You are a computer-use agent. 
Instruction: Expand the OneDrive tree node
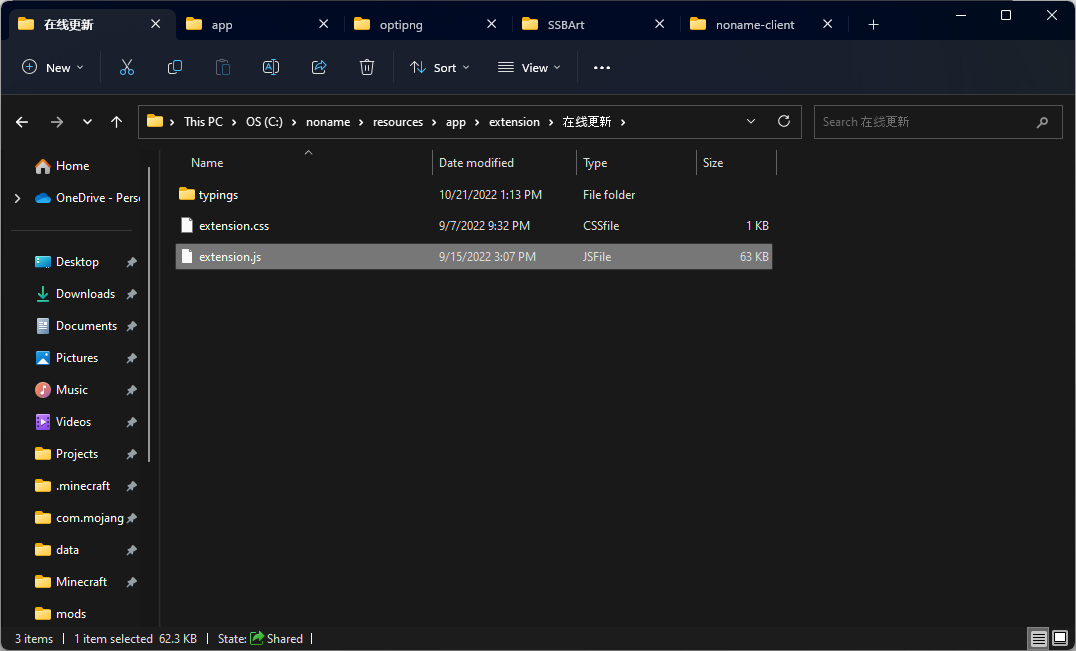(x=17, y=198)
